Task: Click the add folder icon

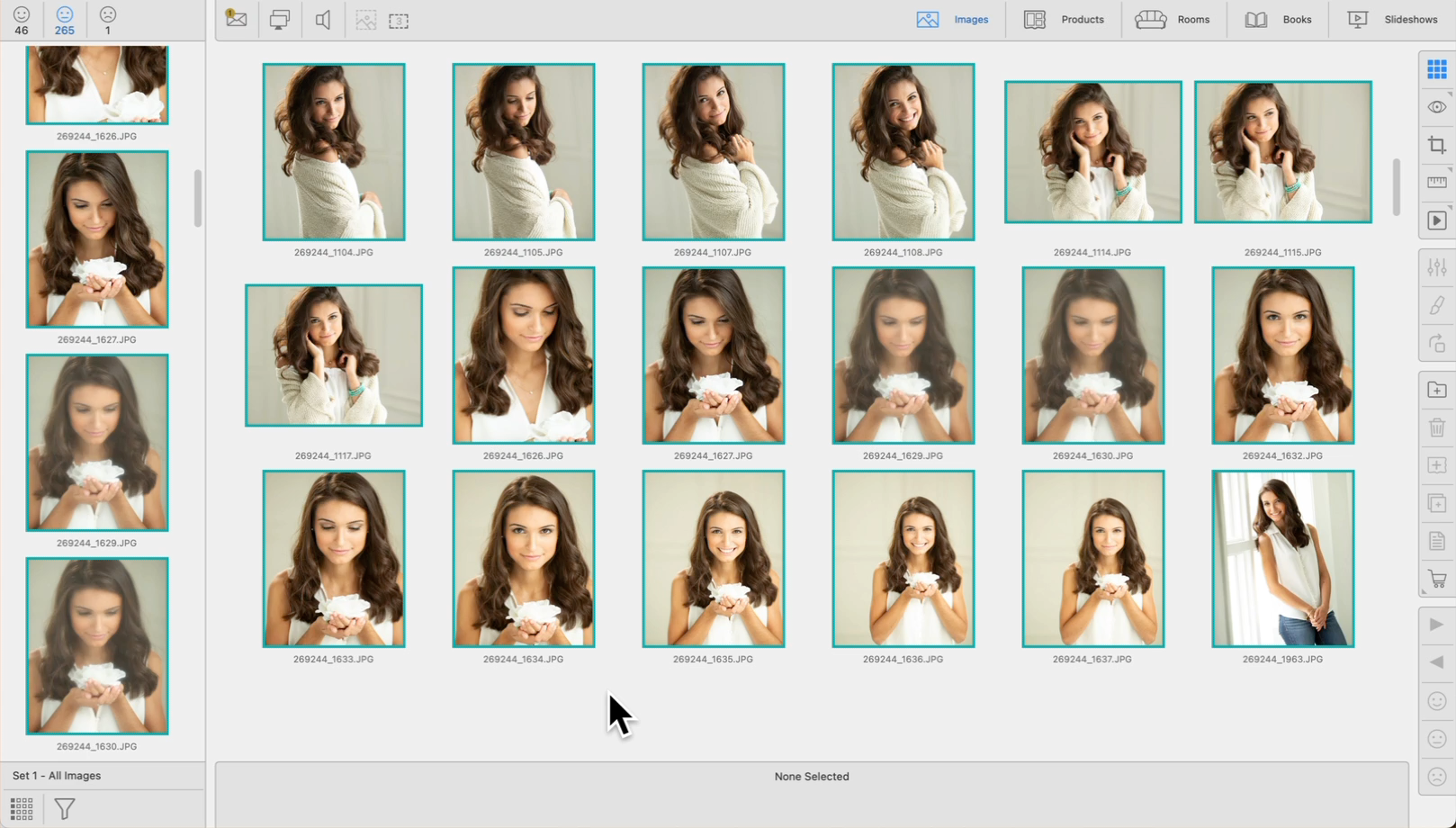Action: [x=1436, y=390]
